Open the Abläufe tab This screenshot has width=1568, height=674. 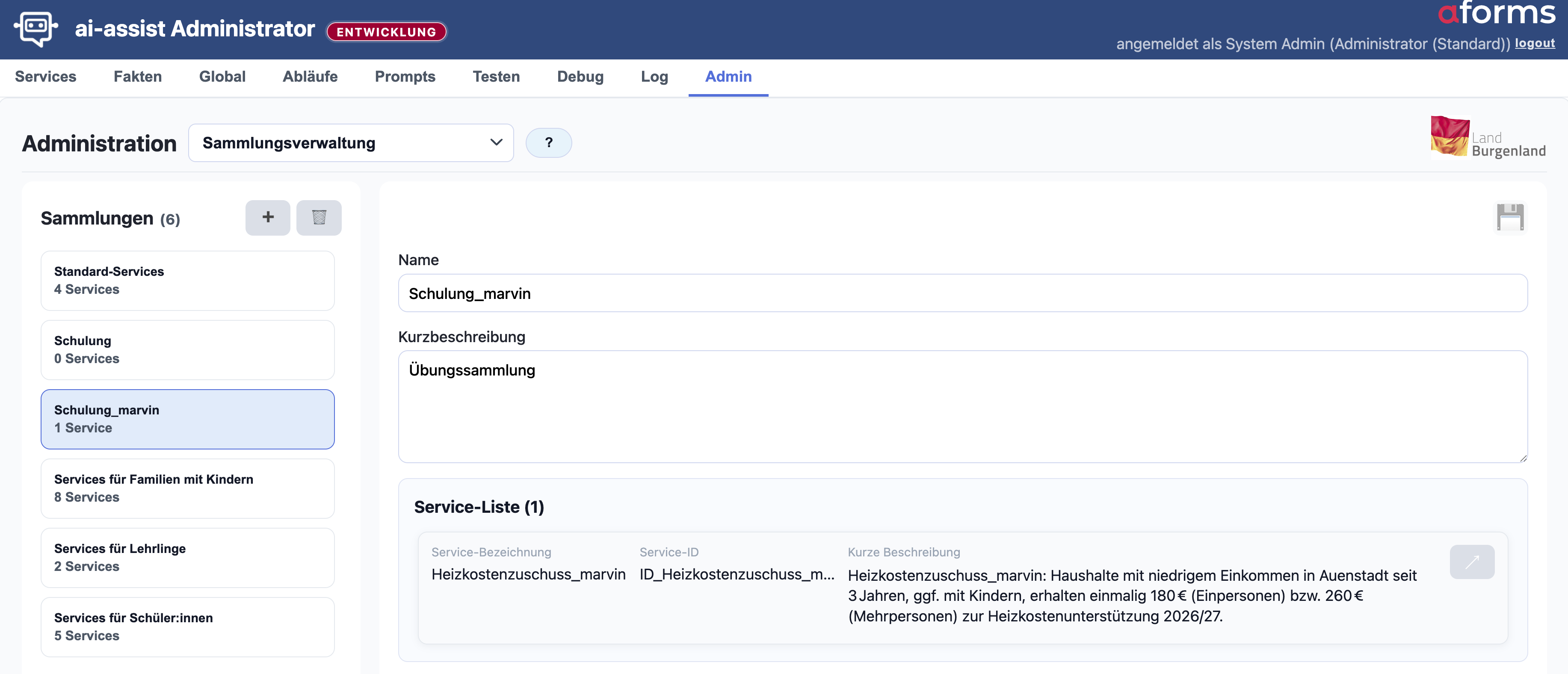click(310, 77)
